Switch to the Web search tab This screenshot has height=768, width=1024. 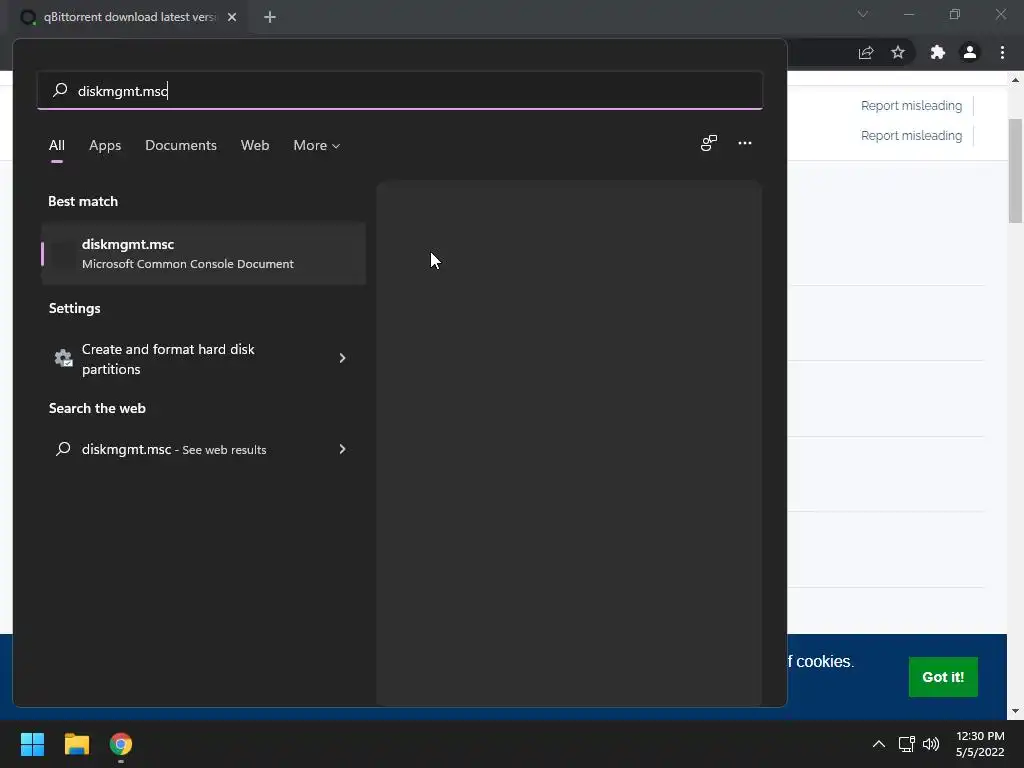coord(255,145)
